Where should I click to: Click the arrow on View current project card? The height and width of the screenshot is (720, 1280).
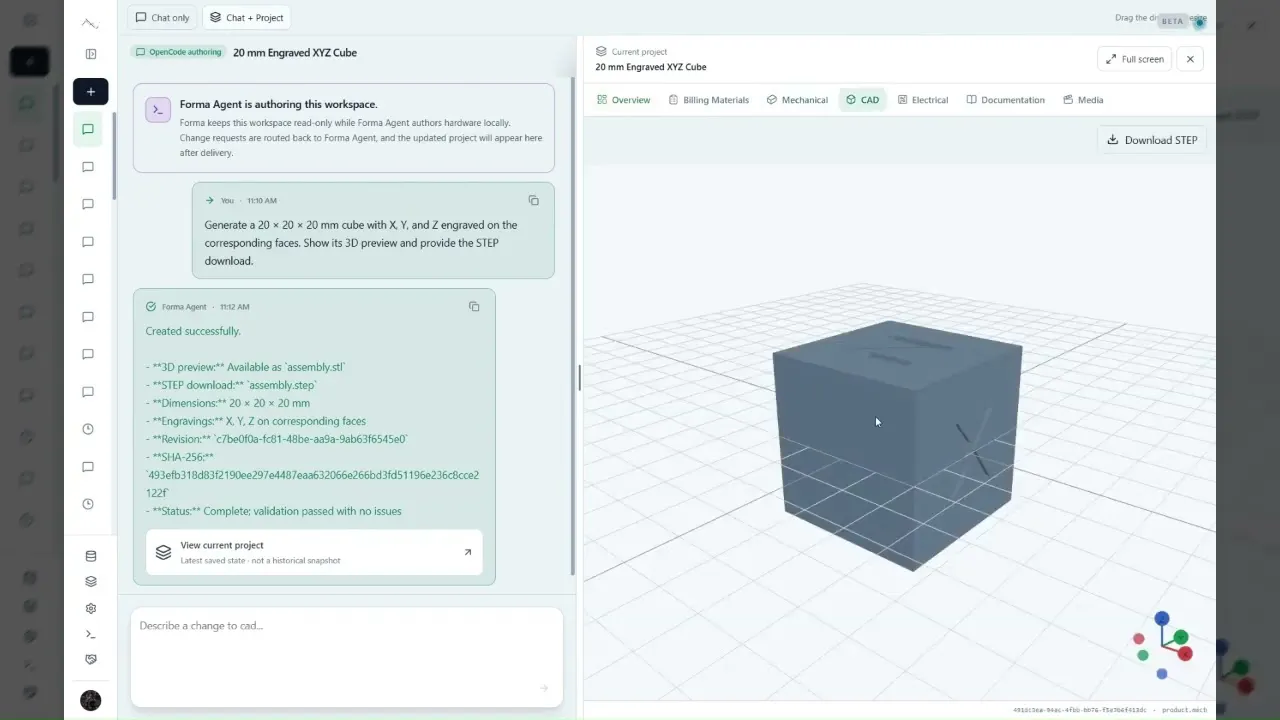pos(467,552)
